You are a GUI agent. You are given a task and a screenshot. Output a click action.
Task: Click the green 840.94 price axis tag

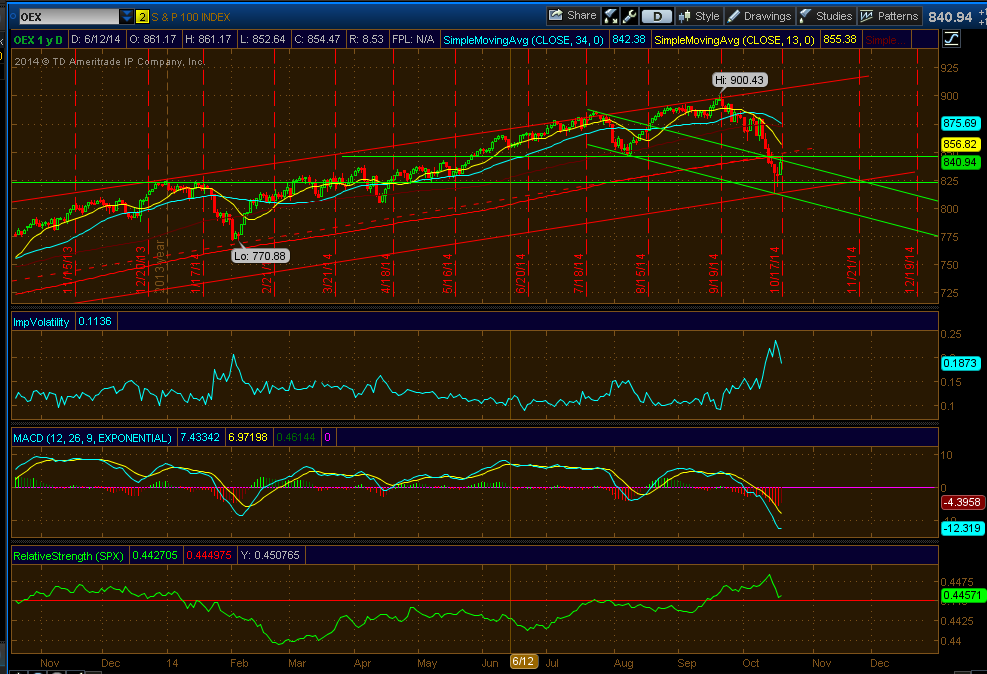click(x=959, y=162)
